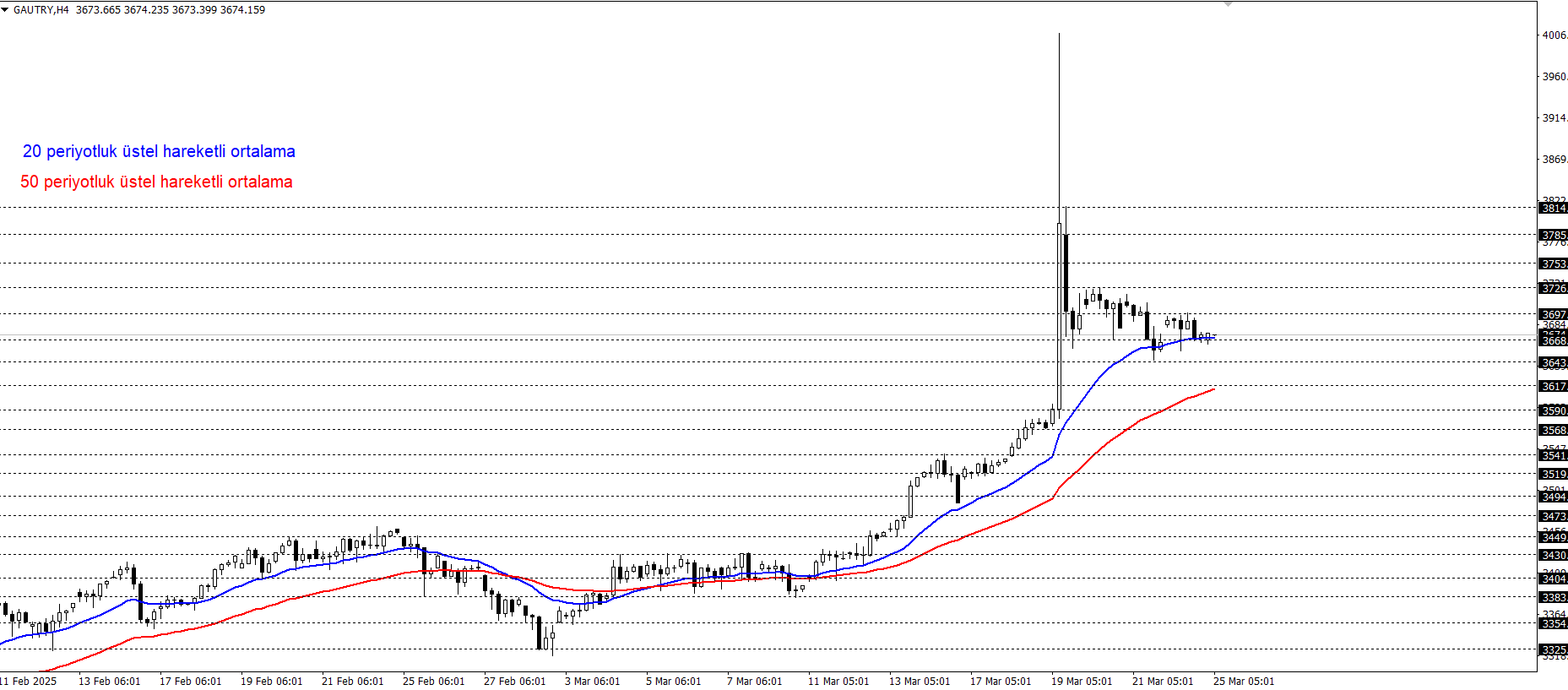Click the '17 Mar 05:01' time axis label

[x=1000, y=682]
